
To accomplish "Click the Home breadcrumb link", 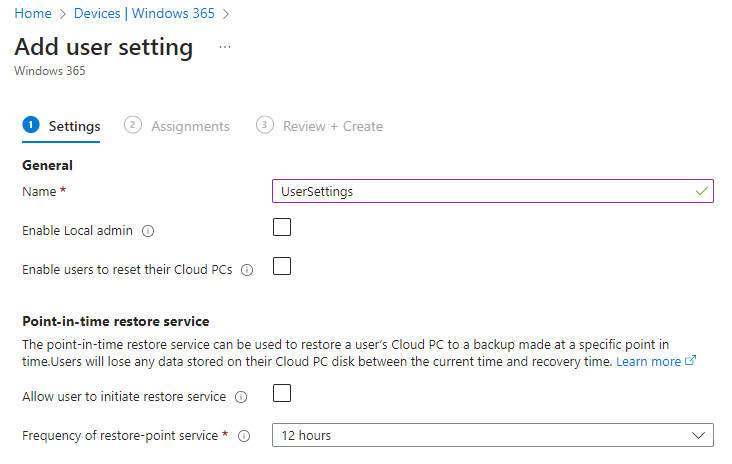I will tap(33, 14).
